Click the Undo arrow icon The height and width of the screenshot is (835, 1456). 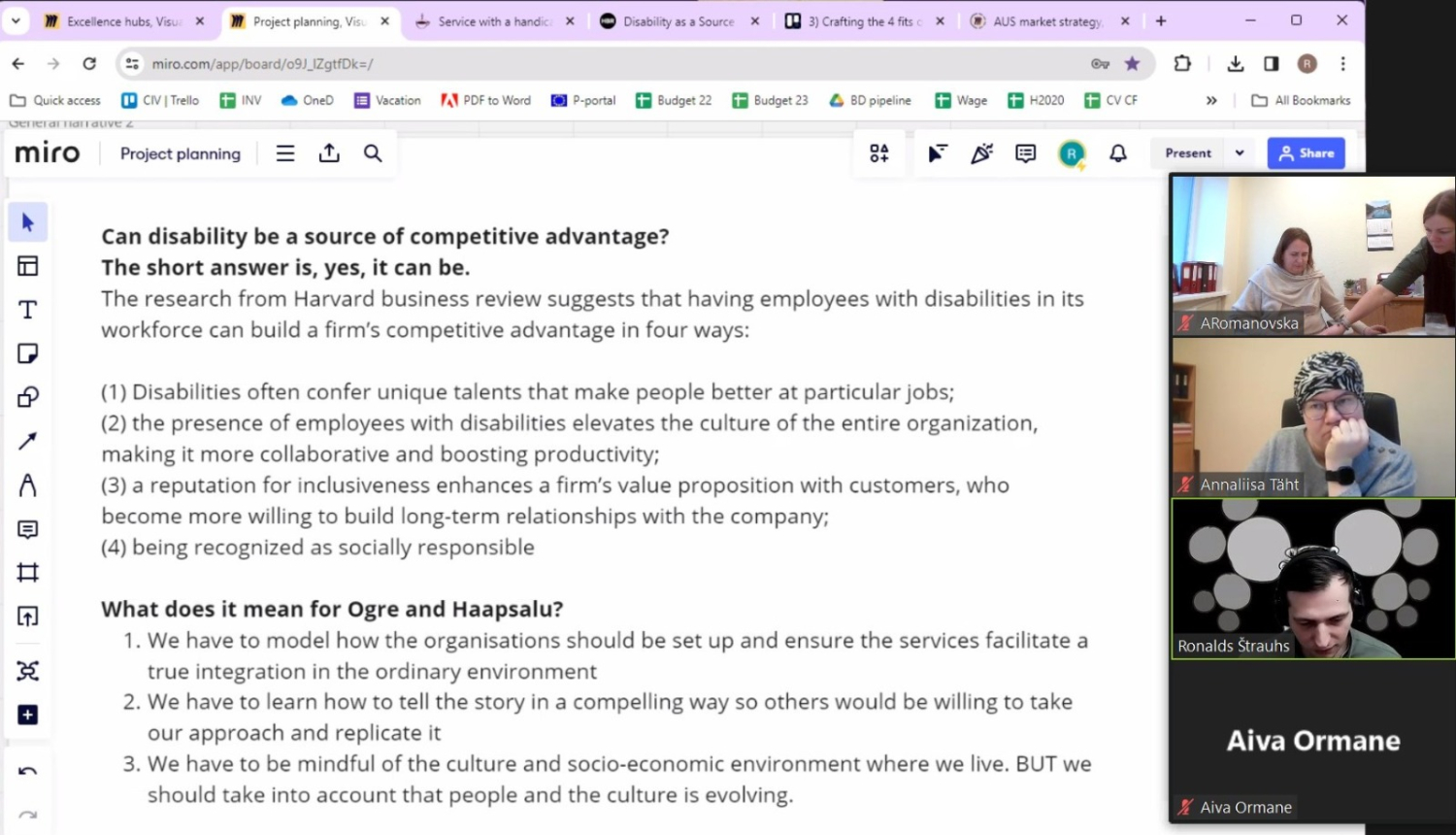[27, 772]
